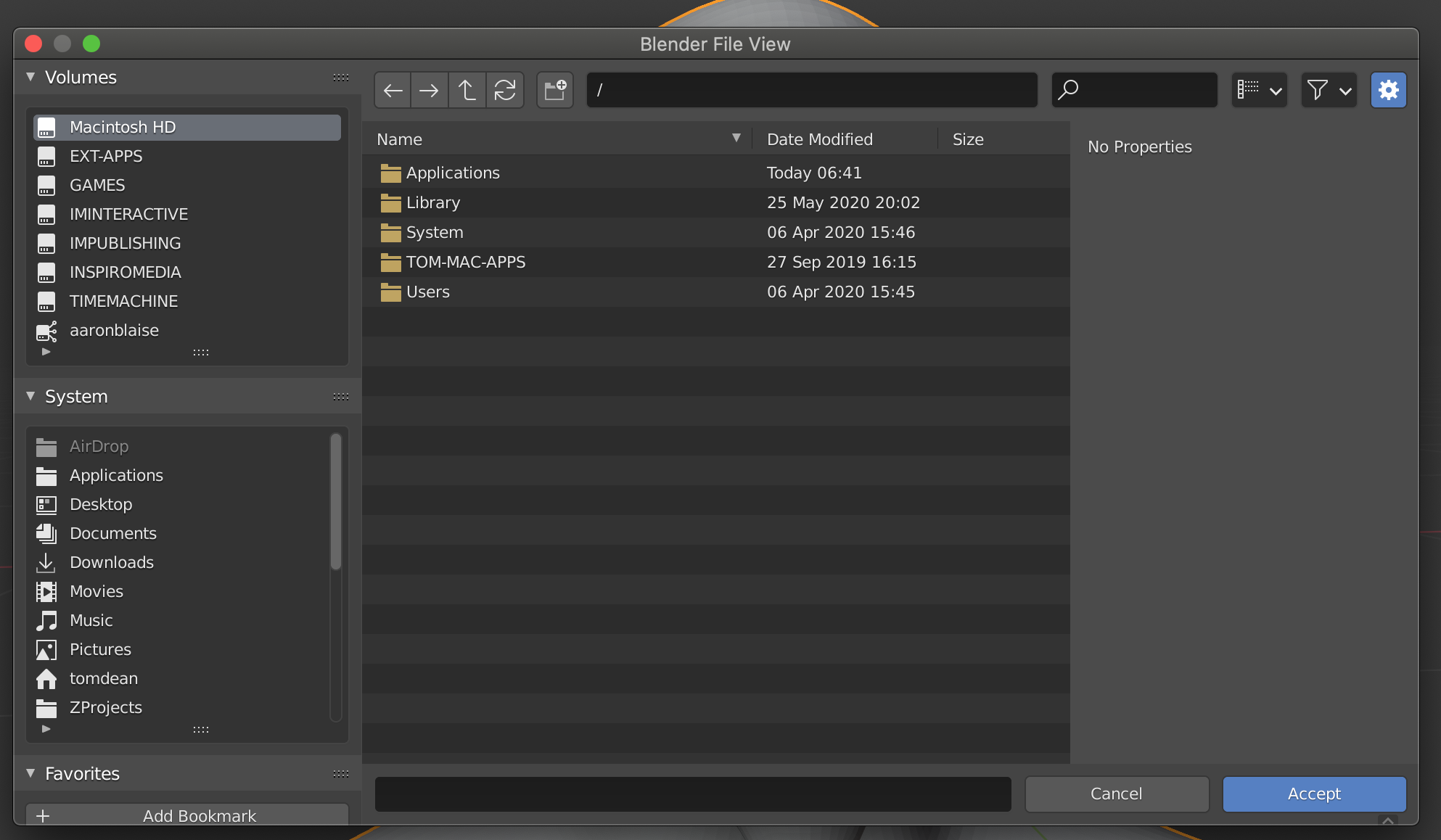Select the EXT-APPS volume
1441x840 pixels.
tap(187, 156)
